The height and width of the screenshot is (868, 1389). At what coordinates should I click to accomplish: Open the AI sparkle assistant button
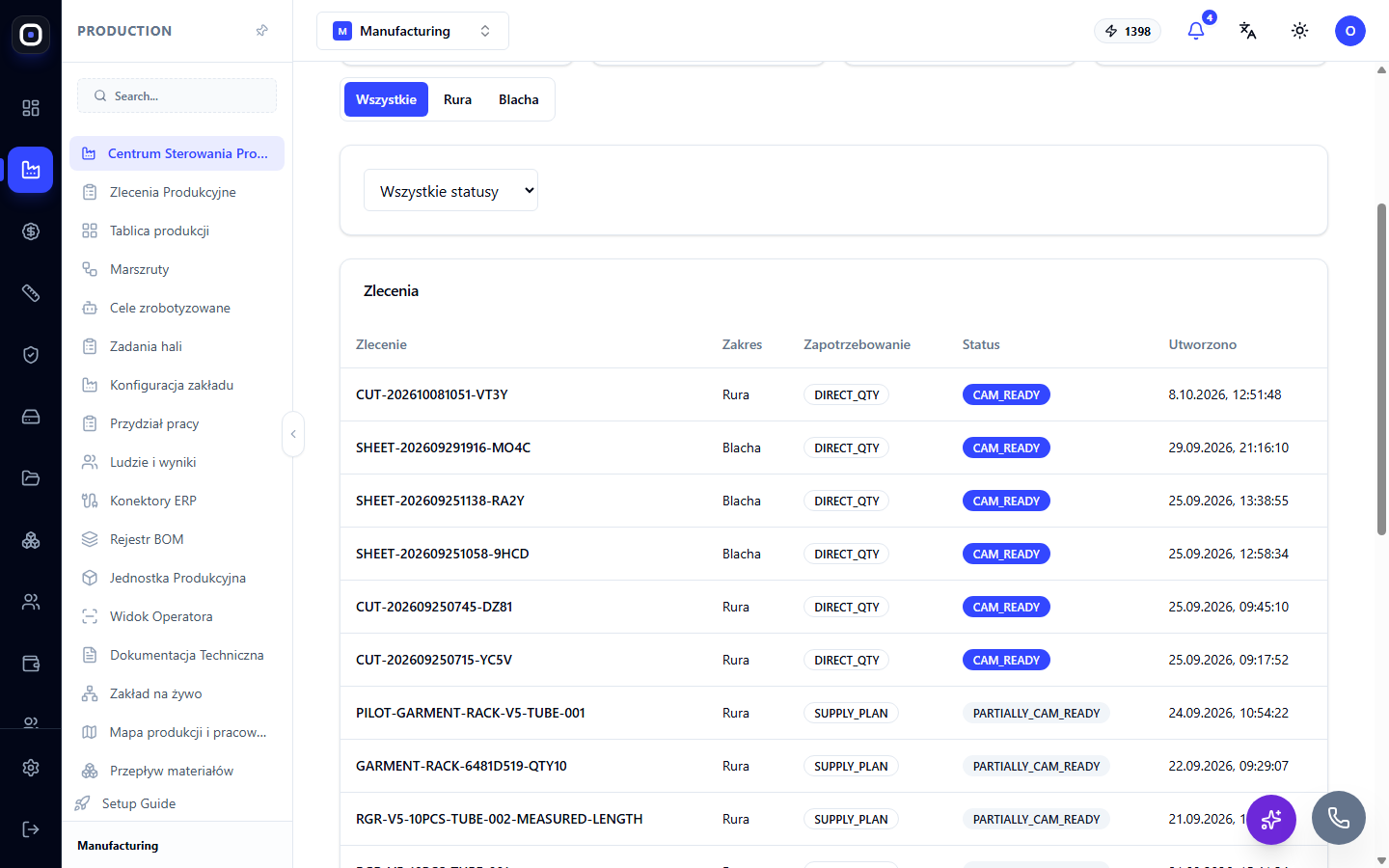1271,819
